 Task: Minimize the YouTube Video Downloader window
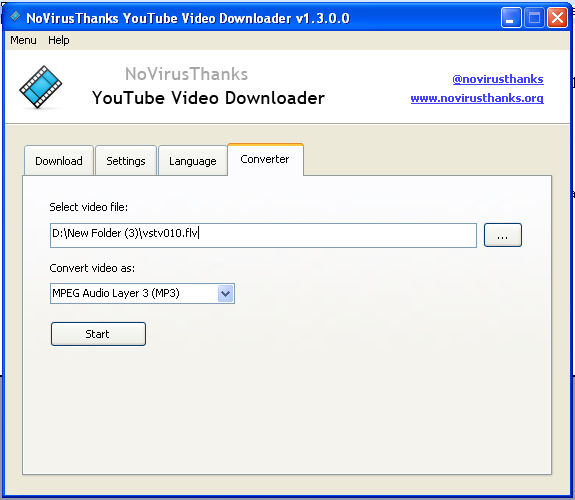511,18
